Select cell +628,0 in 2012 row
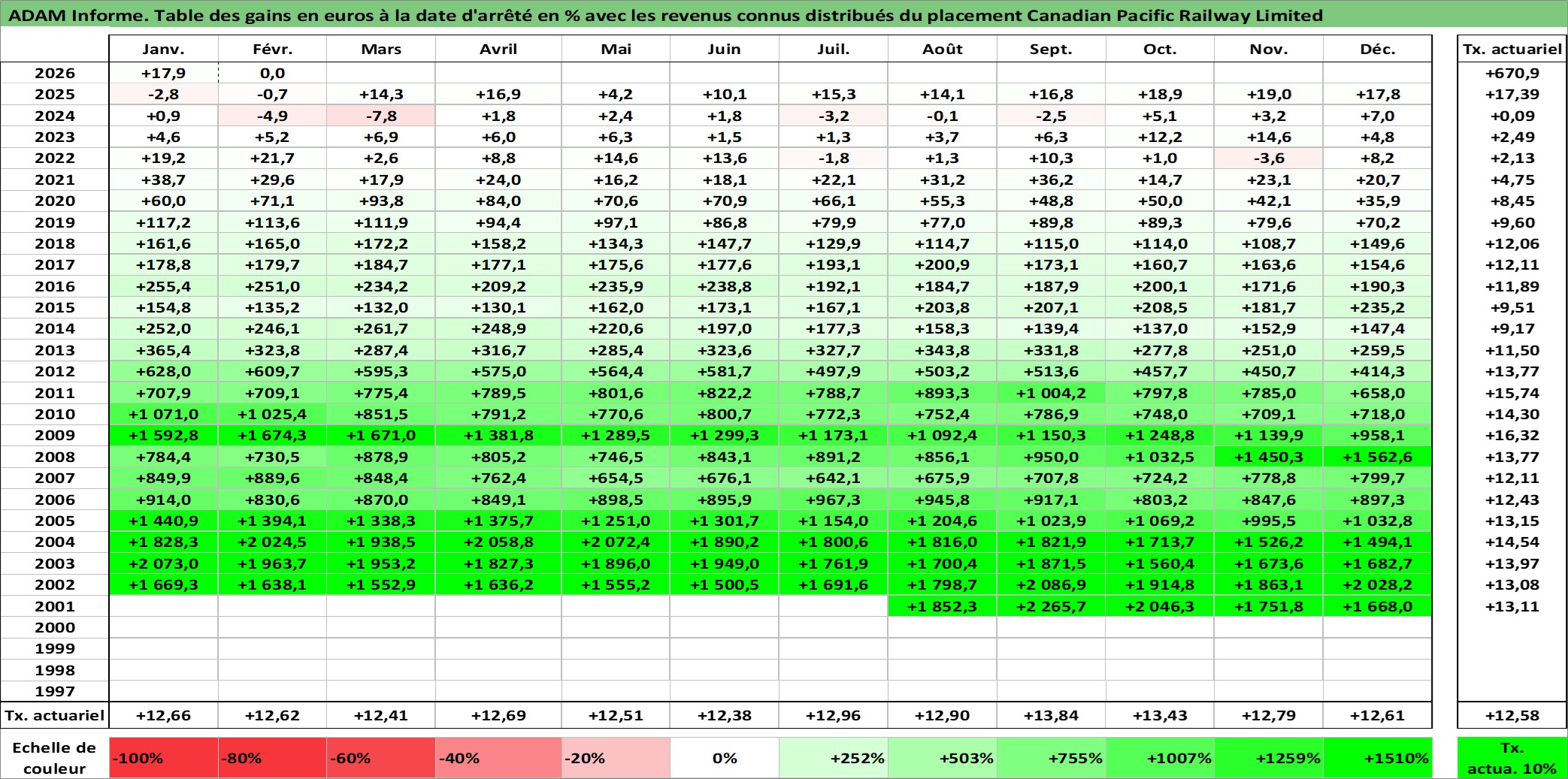Image resolution: width=1568 pixels, height=779 pixels. coord(164,371)
